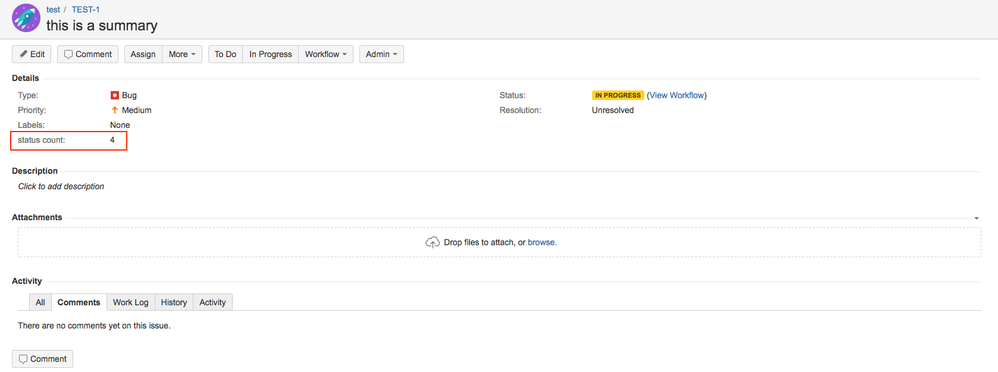Screen dimensions: 998x372
Task: Click the pencil Edit button
Action: tap(32, 54)
